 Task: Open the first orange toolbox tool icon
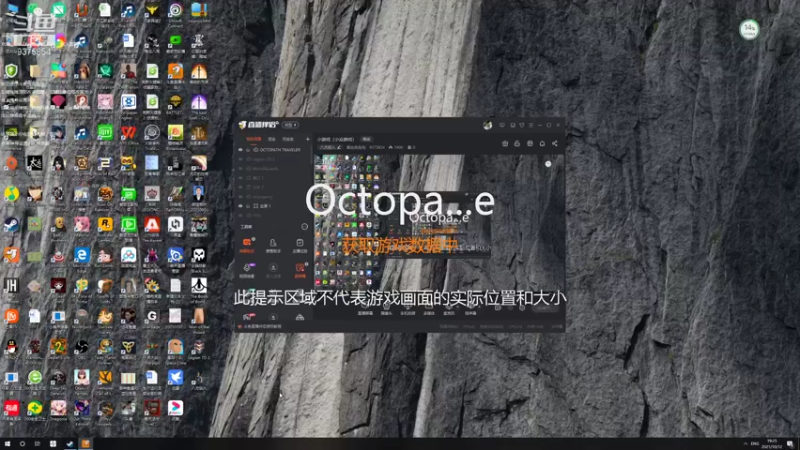(247, 244)
